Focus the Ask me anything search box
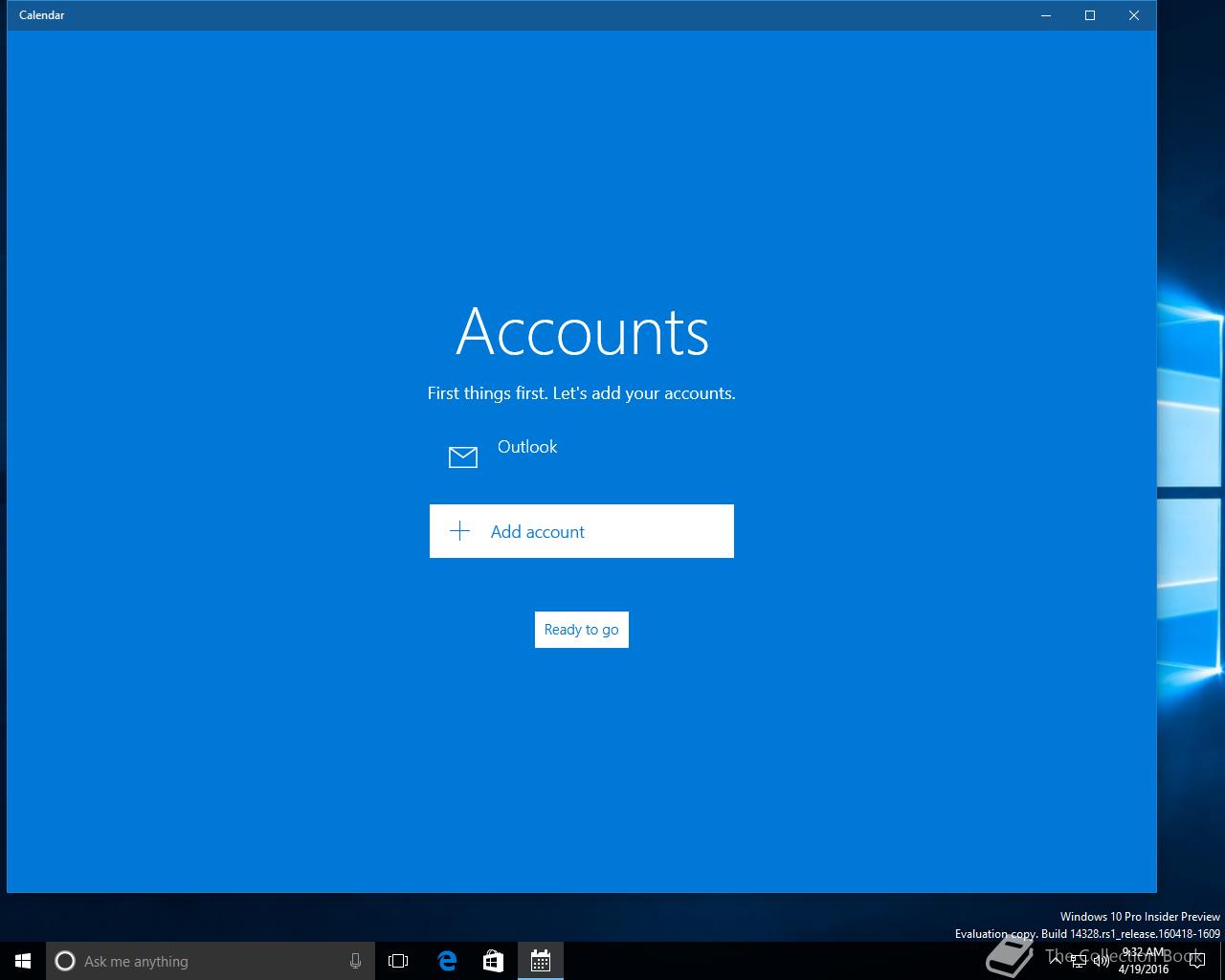 click(211, 961)
